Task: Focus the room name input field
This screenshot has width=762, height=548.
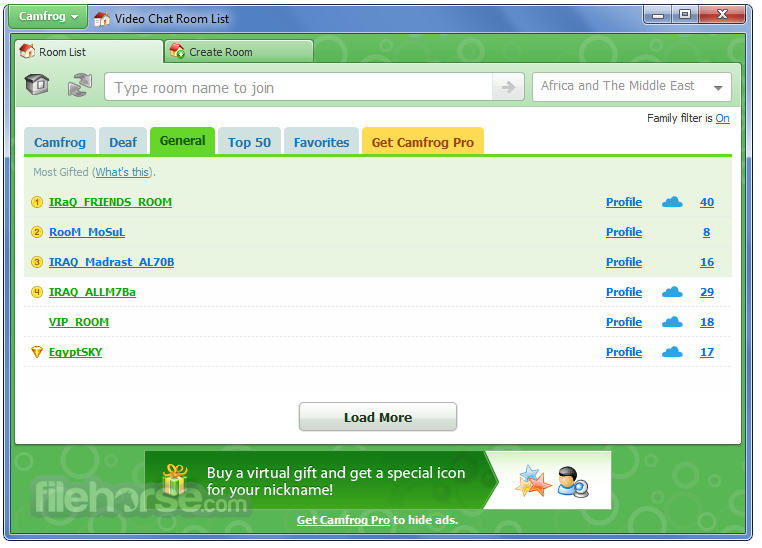Action: tap(298, 87)
